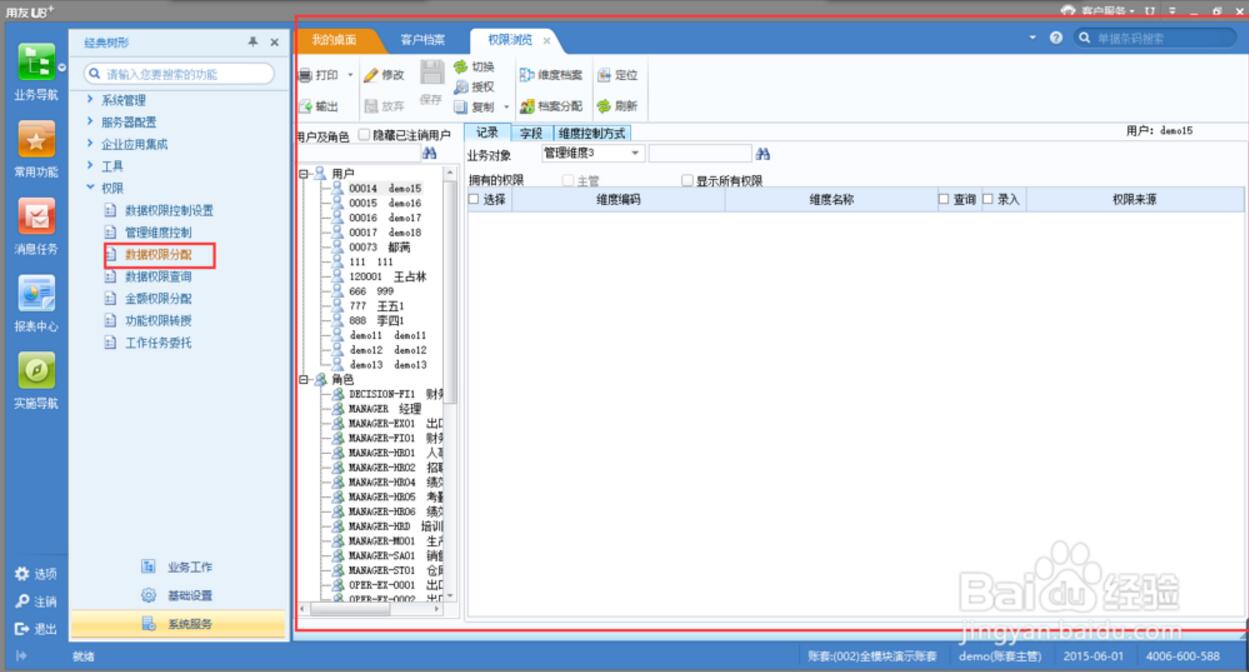Check the 查询 column header checkbox

coord(944,200)
